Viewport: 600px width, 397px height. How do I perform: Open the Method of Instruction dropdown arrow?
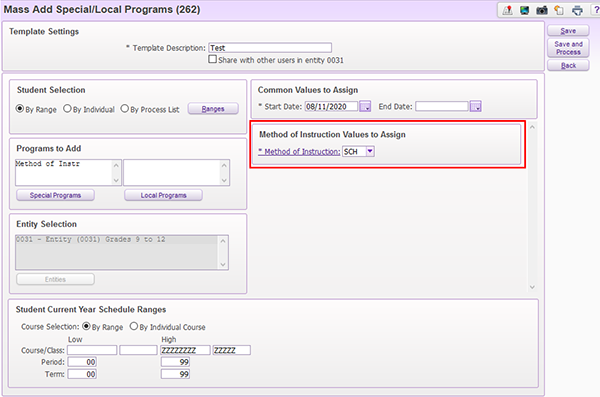click(x=370, y=151)
